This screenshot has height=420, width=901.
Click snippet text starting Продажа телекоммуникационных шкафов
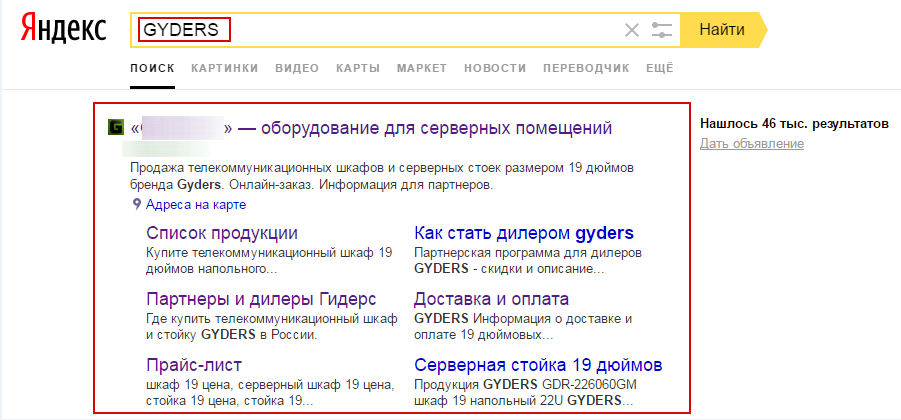coord(383,178)
